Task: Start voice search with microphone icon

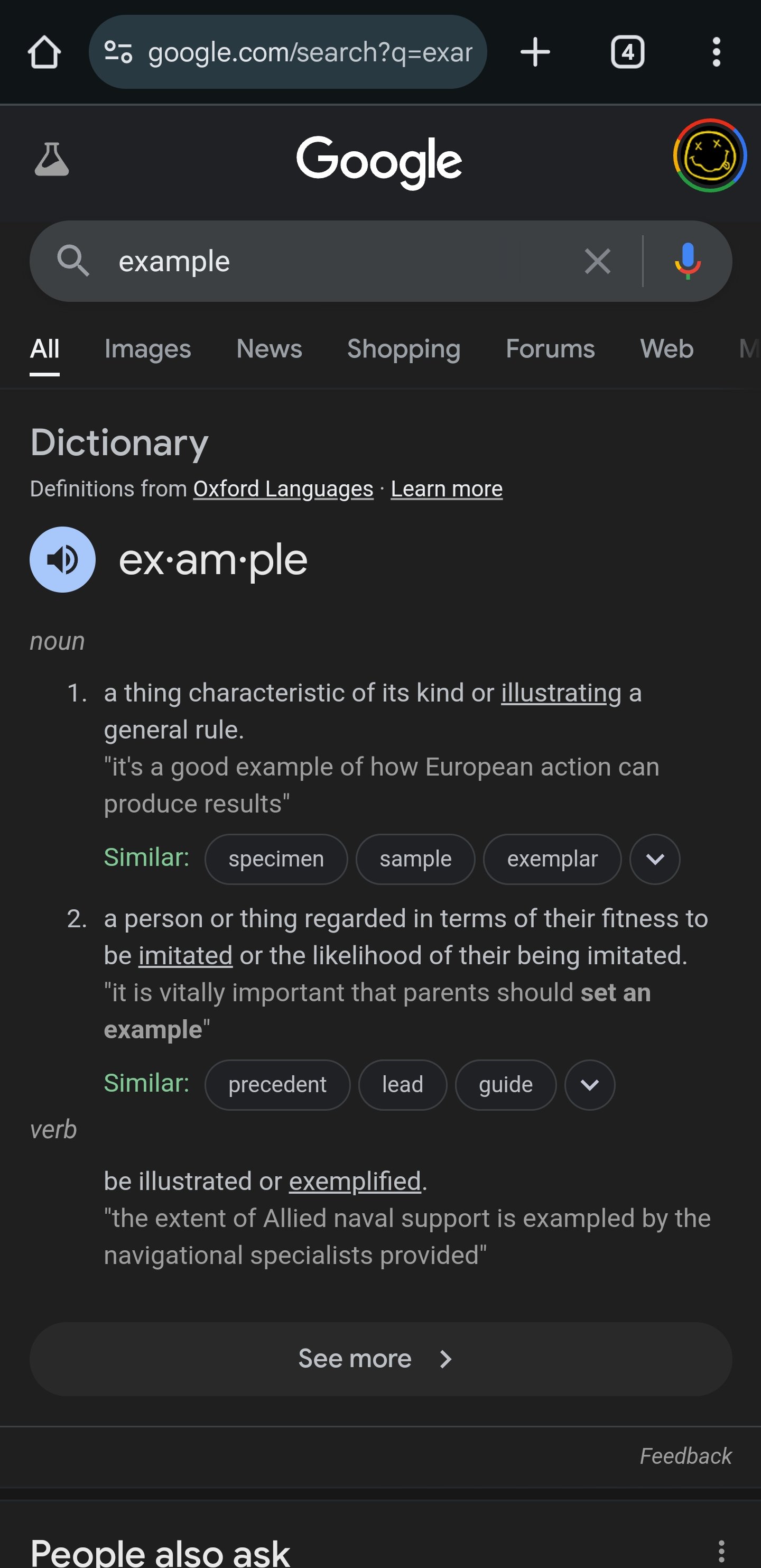Action: (x=688, y=262)
